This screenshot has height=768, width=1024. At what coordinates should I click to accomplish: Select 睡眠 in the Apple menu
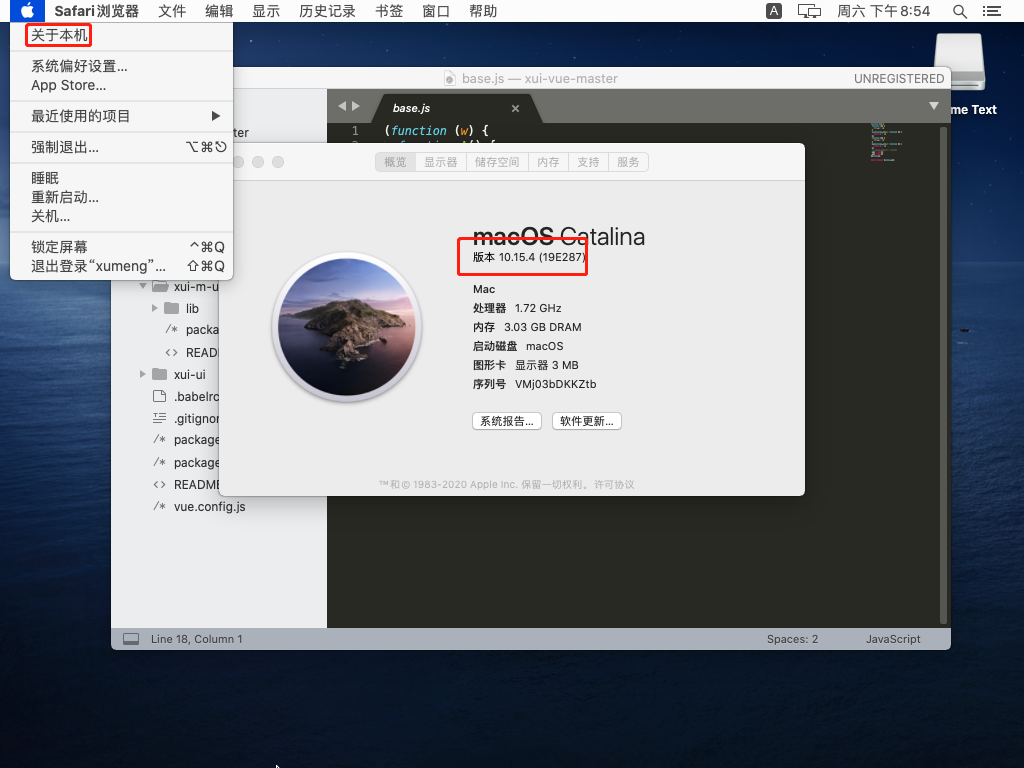click(121, 178)
